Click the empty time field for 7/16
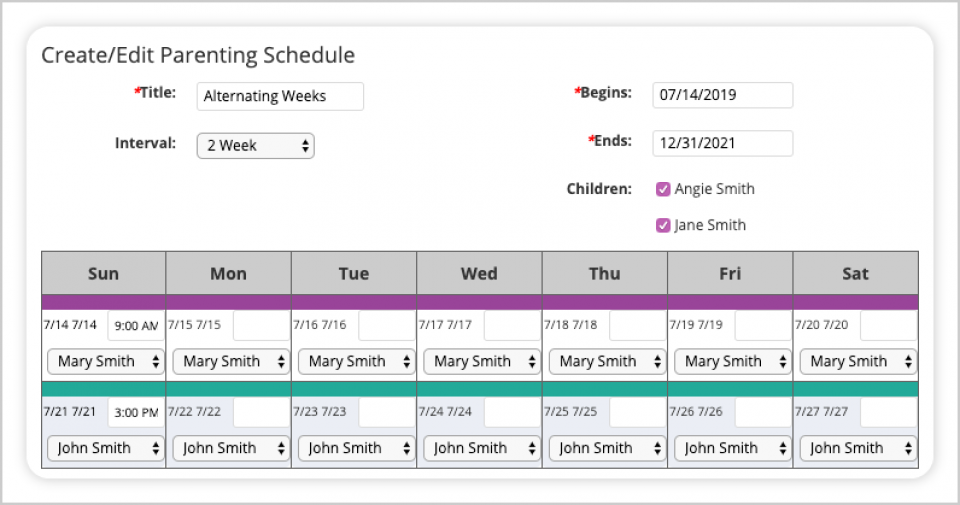Image resolution: width=960 pixels, height=505 pixels. point(387,326)
